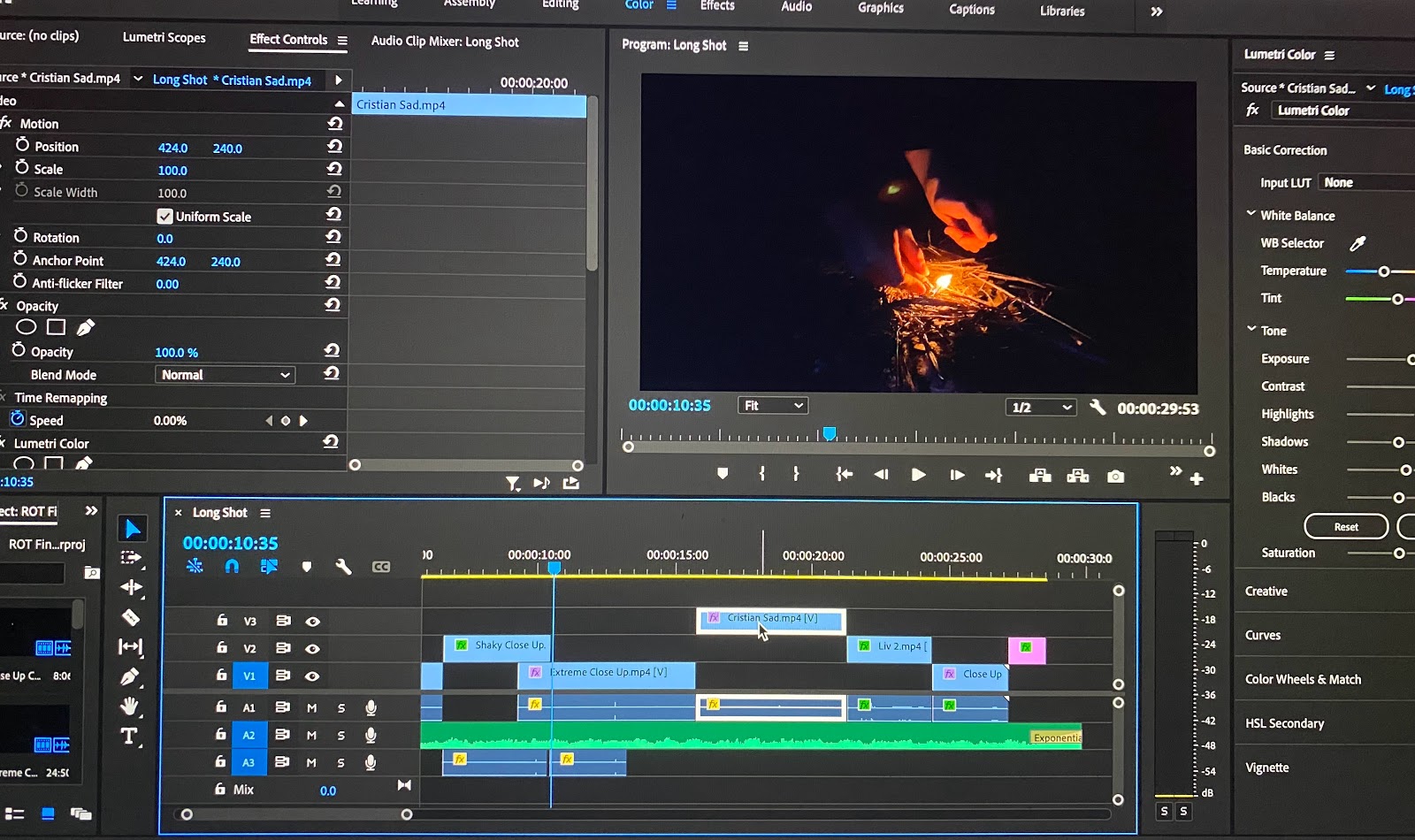
Task: Open the Lumetri Scopes panel tab
Action: [x=164, y=37]
